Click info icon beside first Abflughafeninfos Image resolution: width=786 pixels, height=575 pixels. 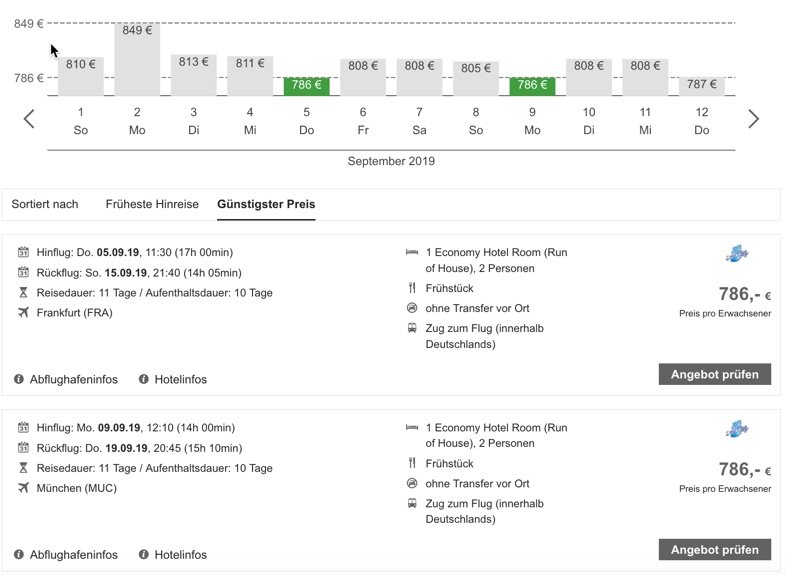pos(19,379)
